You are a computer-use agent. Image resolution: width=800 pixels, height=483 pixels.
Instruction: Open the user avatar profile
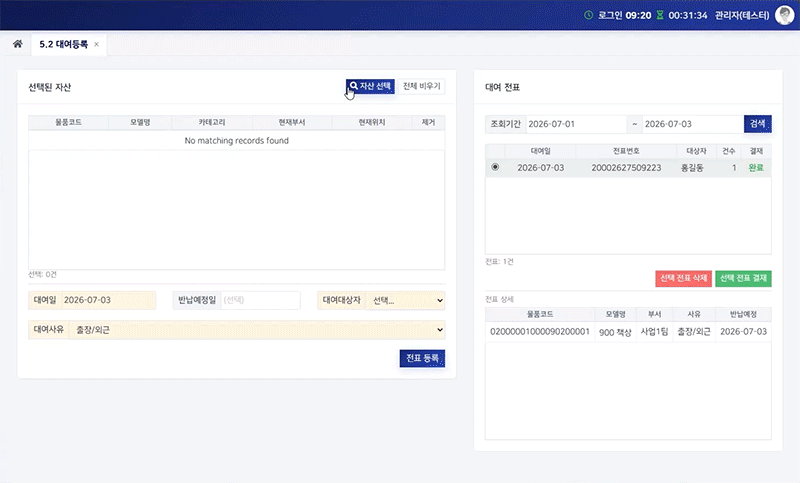pos(784,15)
